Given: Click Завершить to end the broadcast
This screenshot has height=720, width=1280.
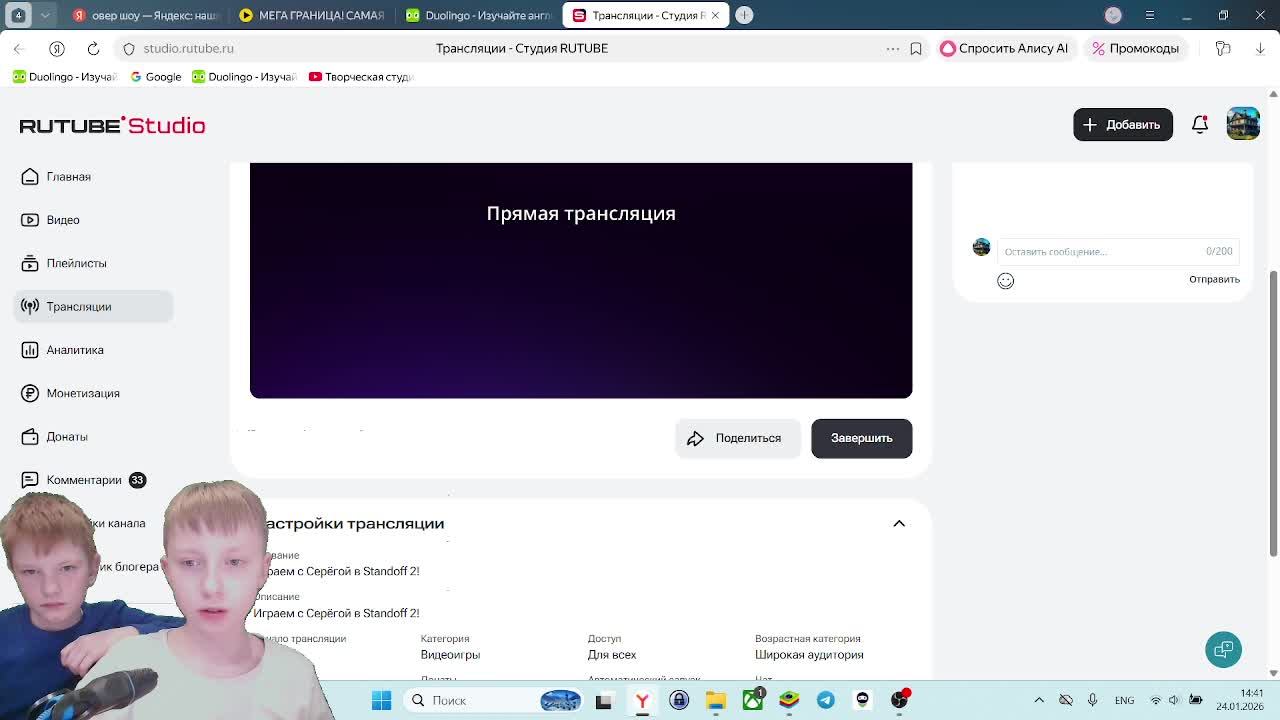Looking at the screenshot, I should (862, 438).
